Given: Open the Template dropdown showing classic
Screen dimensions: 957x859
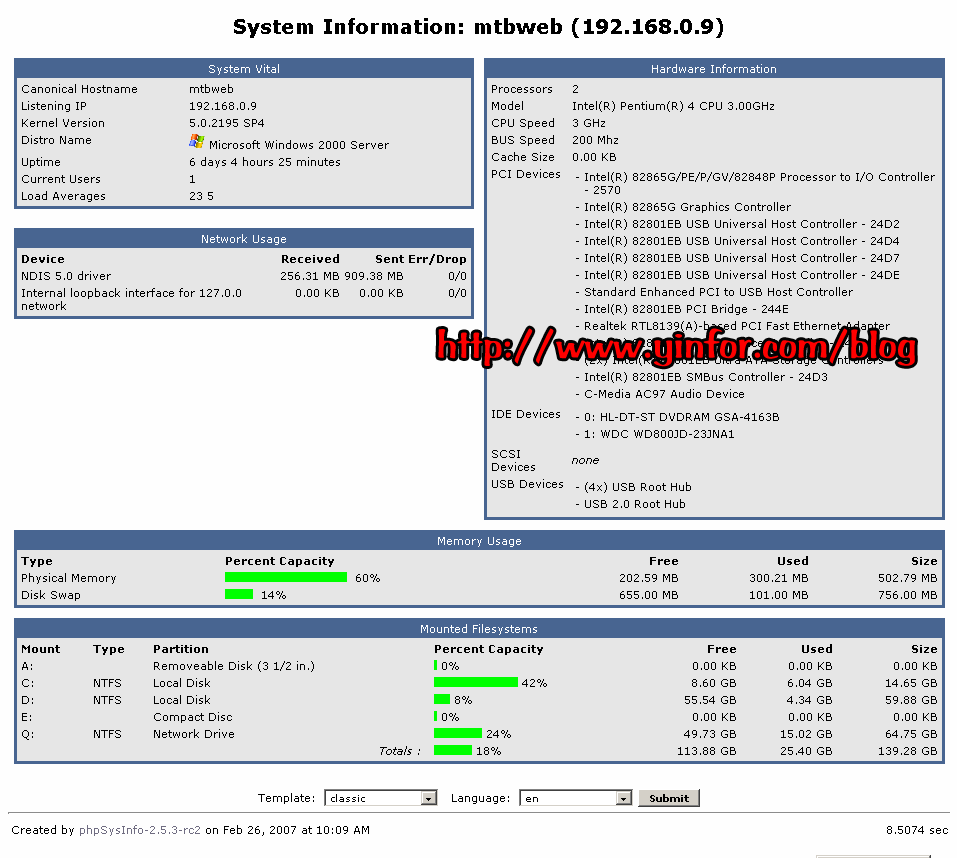Looking at the screenshot, I should [381, 798].
